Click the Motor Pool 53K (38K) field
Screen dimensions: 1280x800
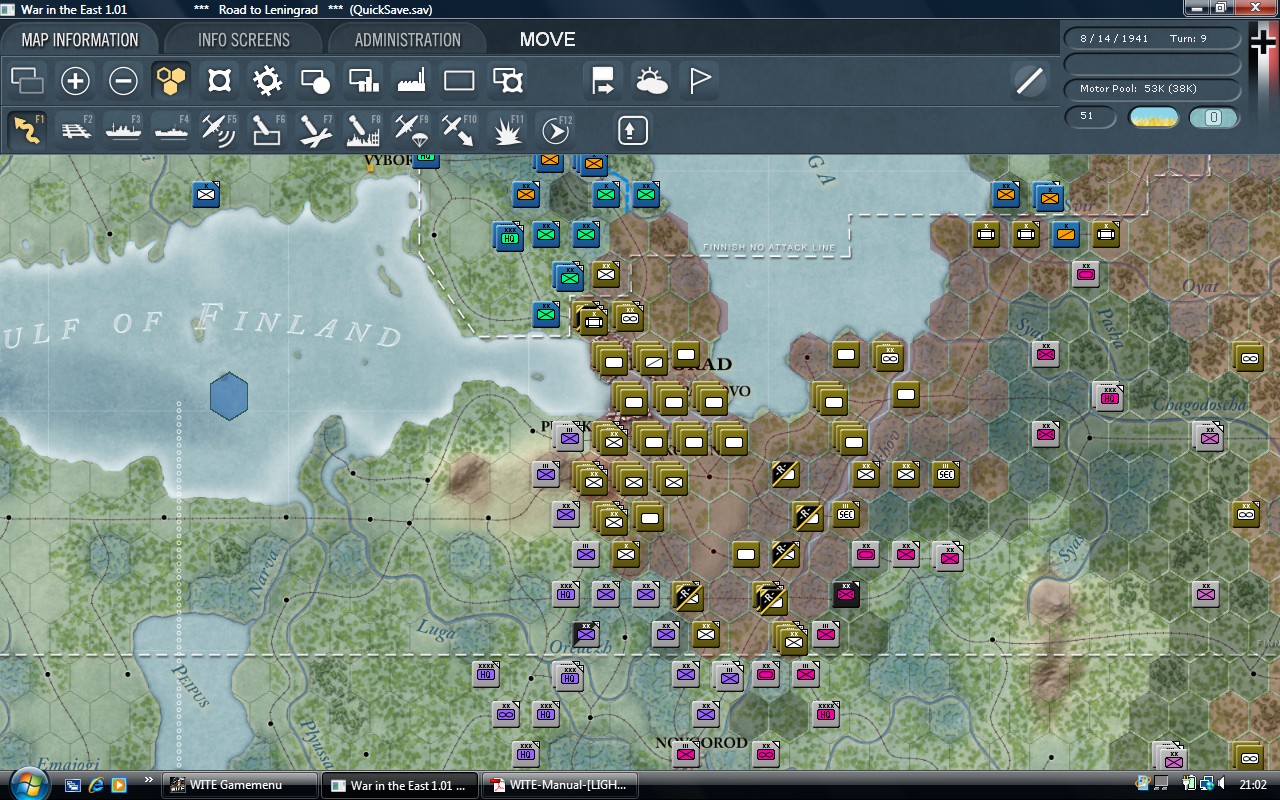1151,89
